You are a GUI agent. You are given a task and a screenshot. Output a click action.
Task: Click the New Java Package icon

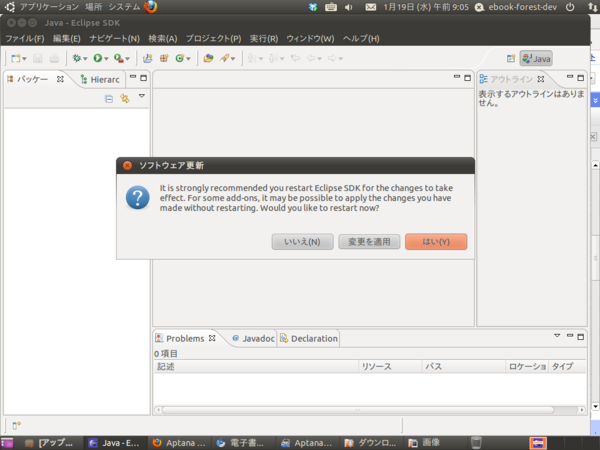[164, 58]
